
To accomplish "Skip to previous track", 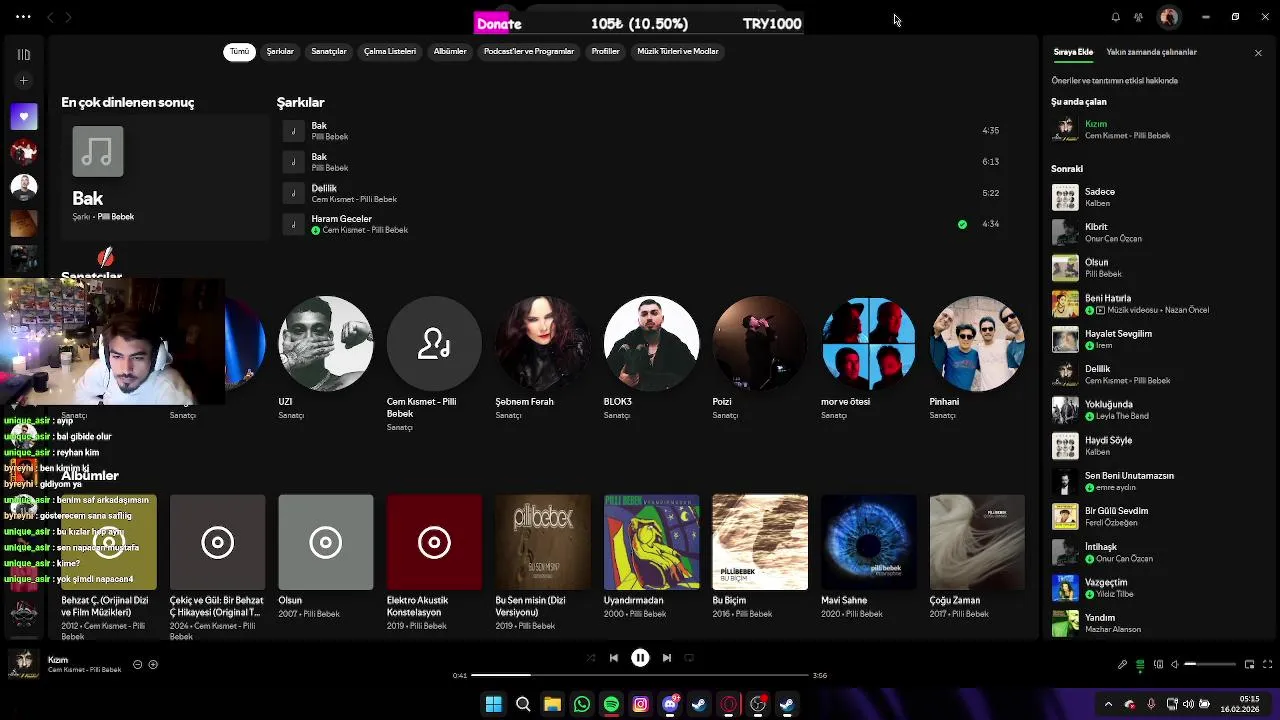I will 614,658.
